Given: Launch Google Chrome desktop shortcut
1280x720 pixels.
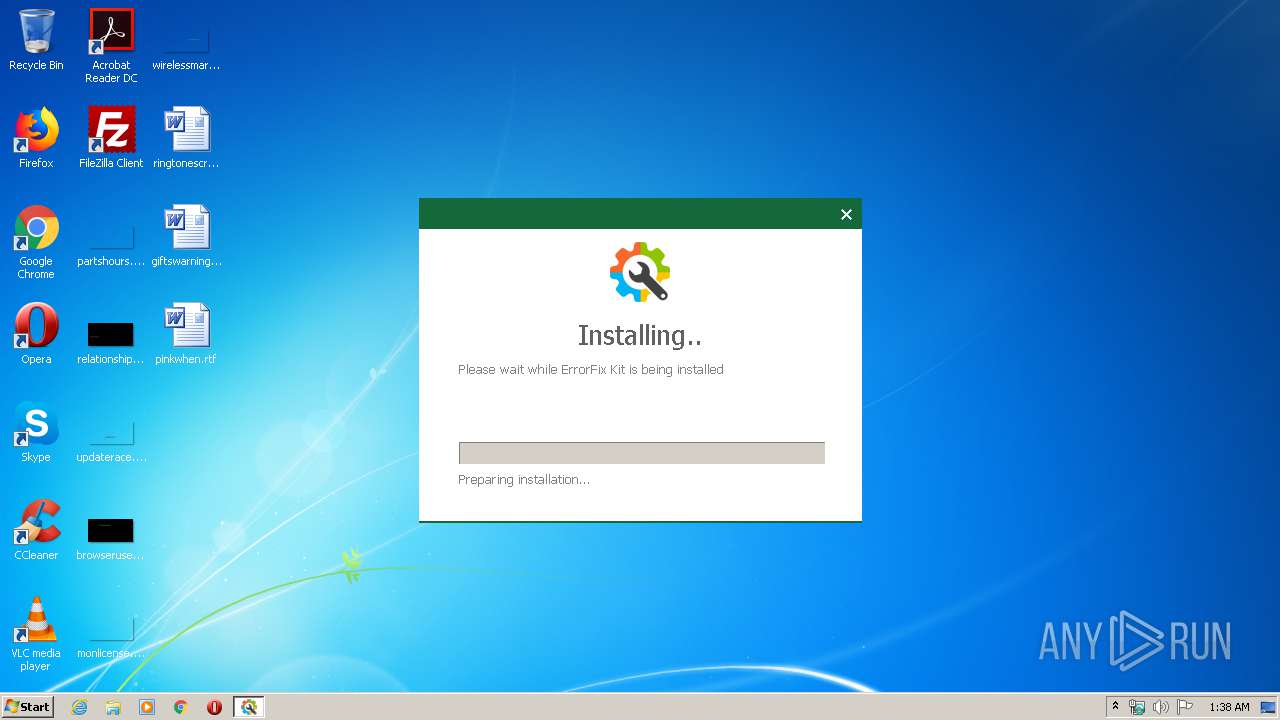Looking at the screenshot, I should click(x=36, y=242).
